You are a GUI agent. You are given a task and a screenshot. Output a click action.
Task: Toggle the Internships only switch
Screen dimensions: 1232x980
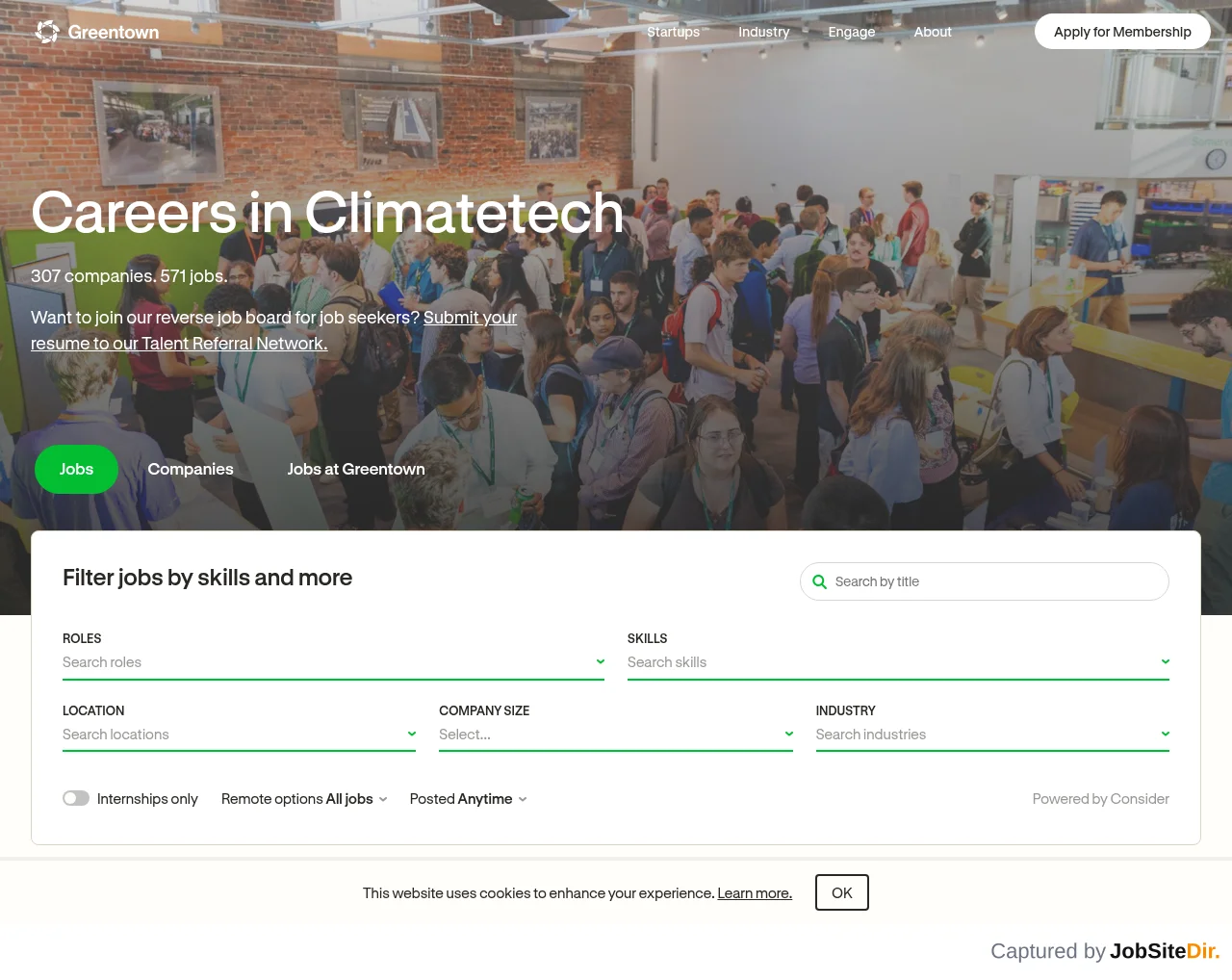76,798
